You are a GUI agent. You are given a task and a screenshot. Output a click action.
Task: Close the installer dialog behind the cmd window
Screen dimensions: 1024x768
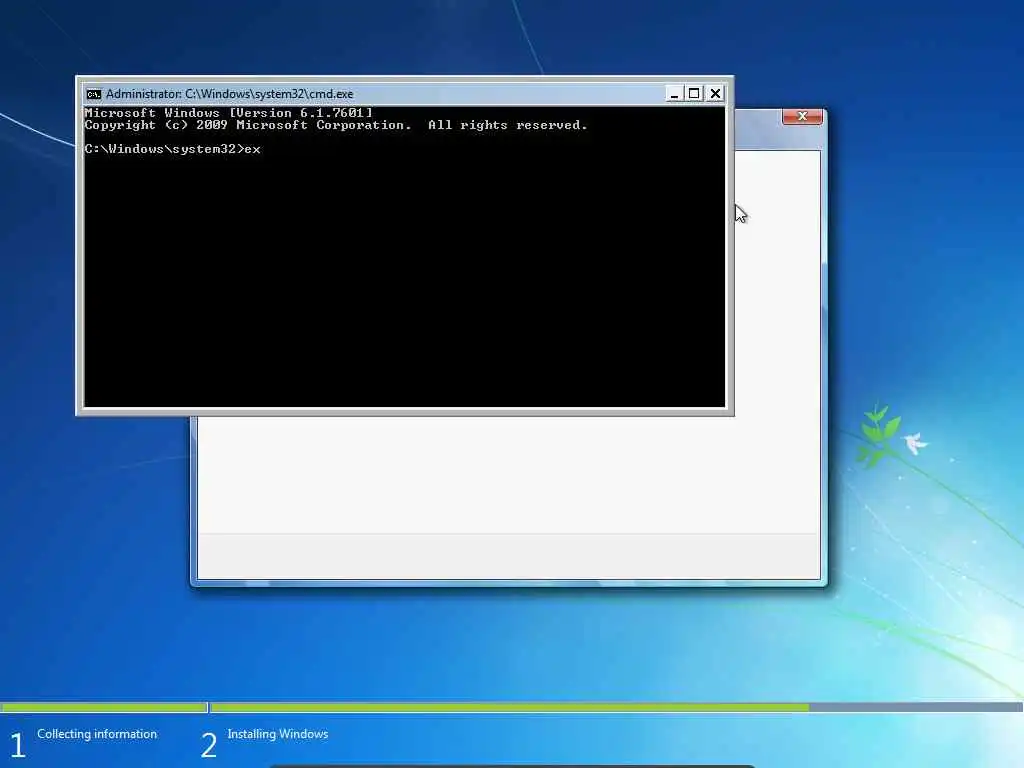point(802,116)
